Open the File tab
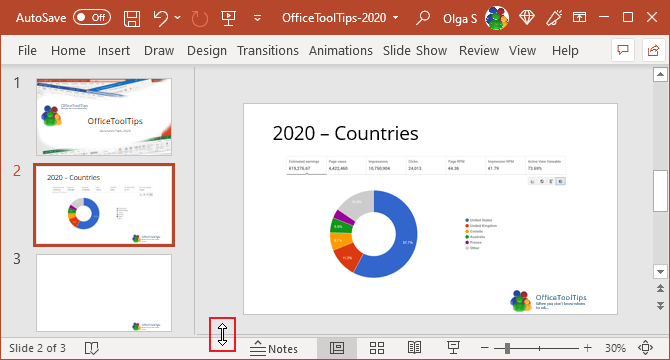The height and width of the screenshot is (360, 670). click(27, 50)
